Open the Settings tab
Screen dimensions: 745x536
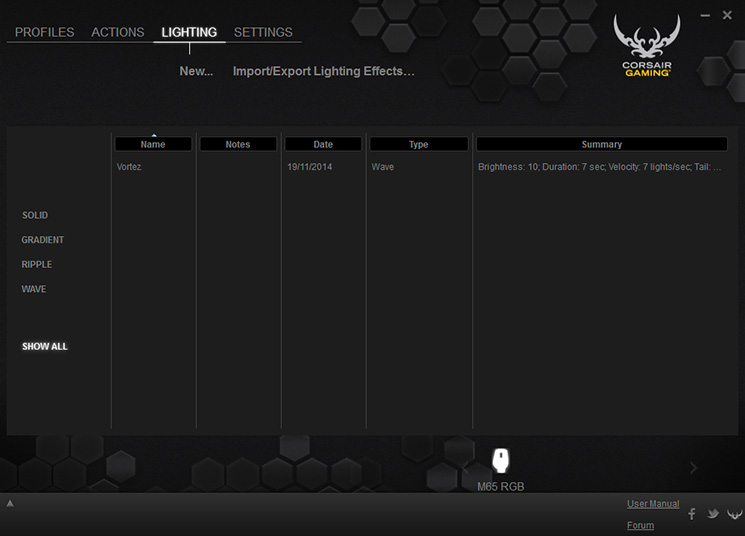coord(263,32)
